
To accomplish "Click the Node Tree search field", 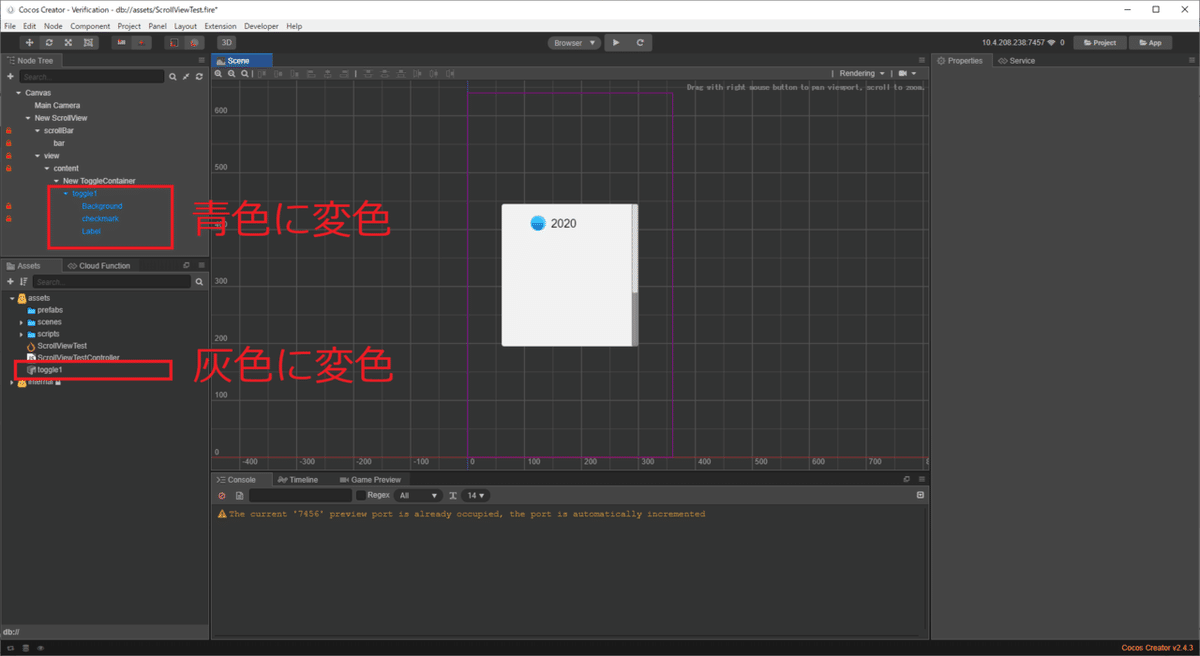I will 92,76.
